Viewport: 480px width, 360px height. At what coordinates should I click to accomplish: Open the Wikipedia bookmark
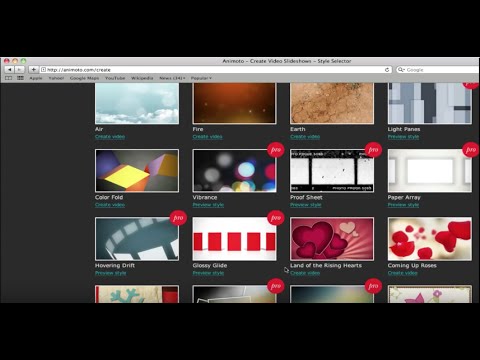pyautogui.click(x=142, y=78)
